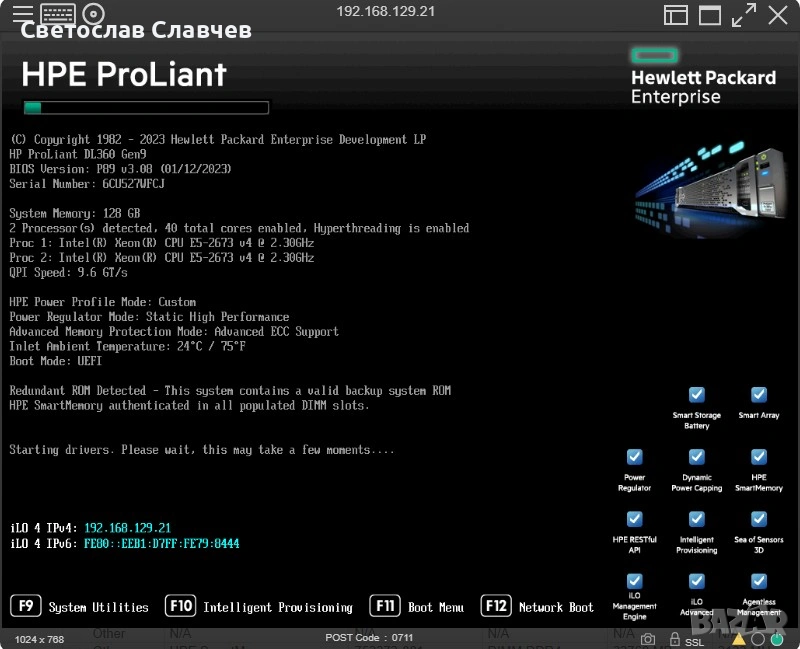
Task: Open the virtual media disc menu
Action: [93, 14]
